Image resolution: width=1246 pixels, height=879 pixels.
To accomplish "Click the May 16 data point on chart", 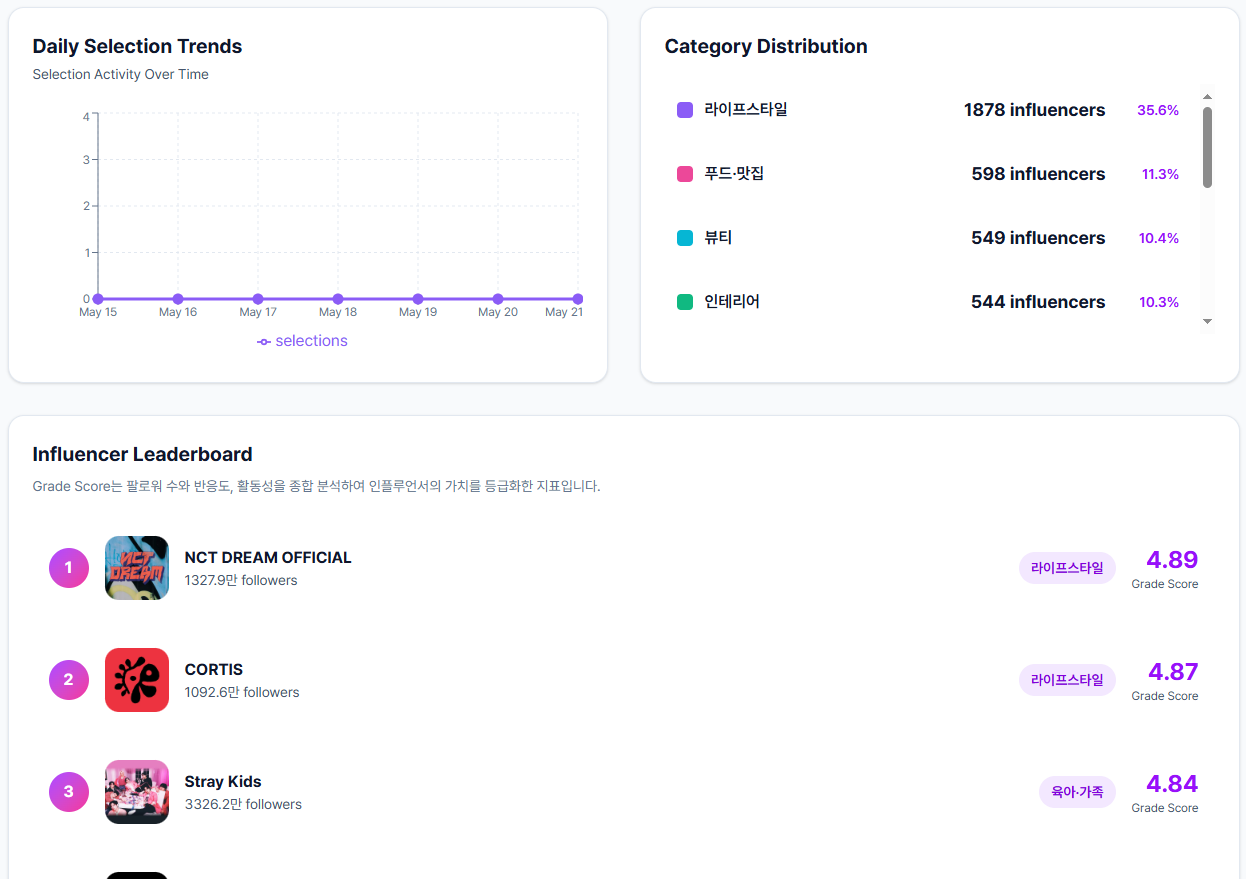I will click(x=178, y=299).
